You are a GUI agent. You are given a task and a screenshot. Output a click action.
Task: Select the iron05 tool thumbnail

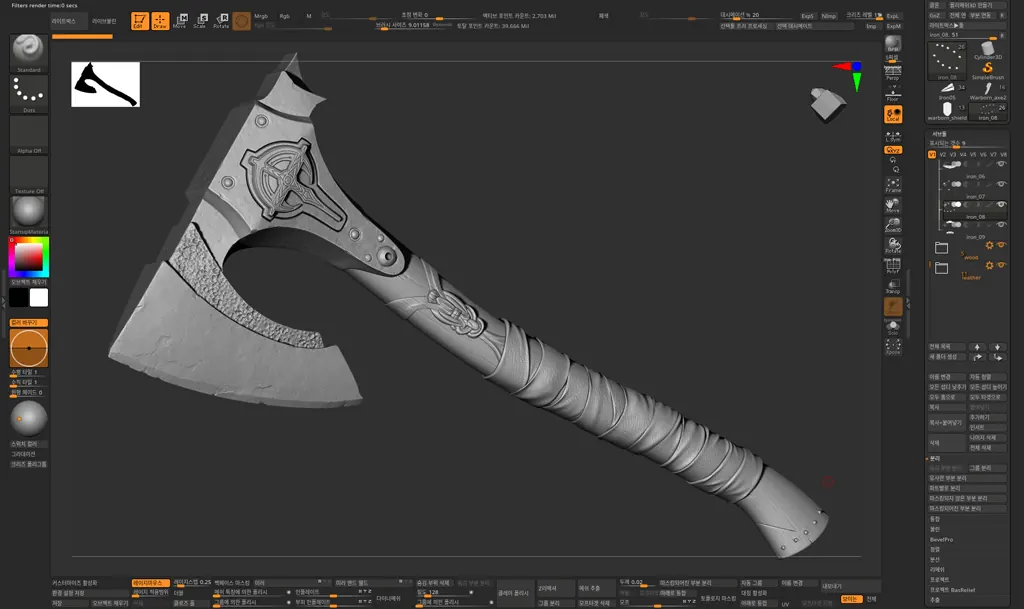(x=947, y=91)
